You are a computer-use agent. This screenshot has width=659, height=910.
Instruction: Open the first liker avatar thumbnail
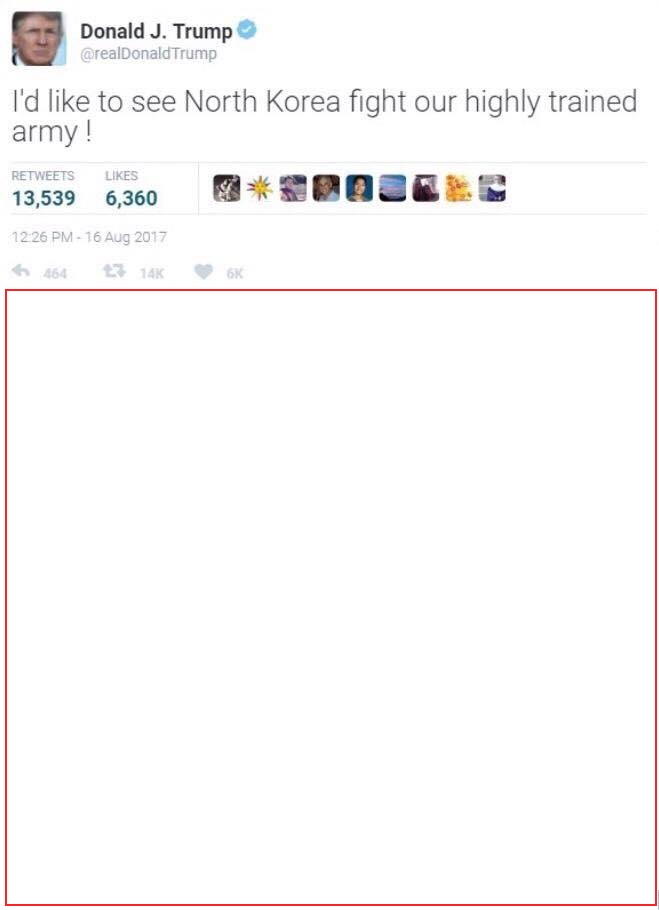click(227, 189)
